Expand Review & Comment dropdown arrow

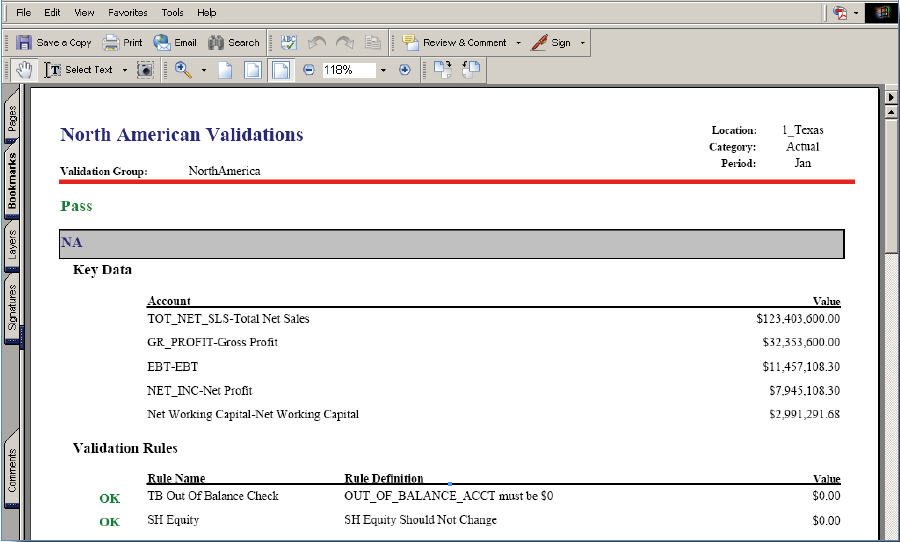coord(518,42)
